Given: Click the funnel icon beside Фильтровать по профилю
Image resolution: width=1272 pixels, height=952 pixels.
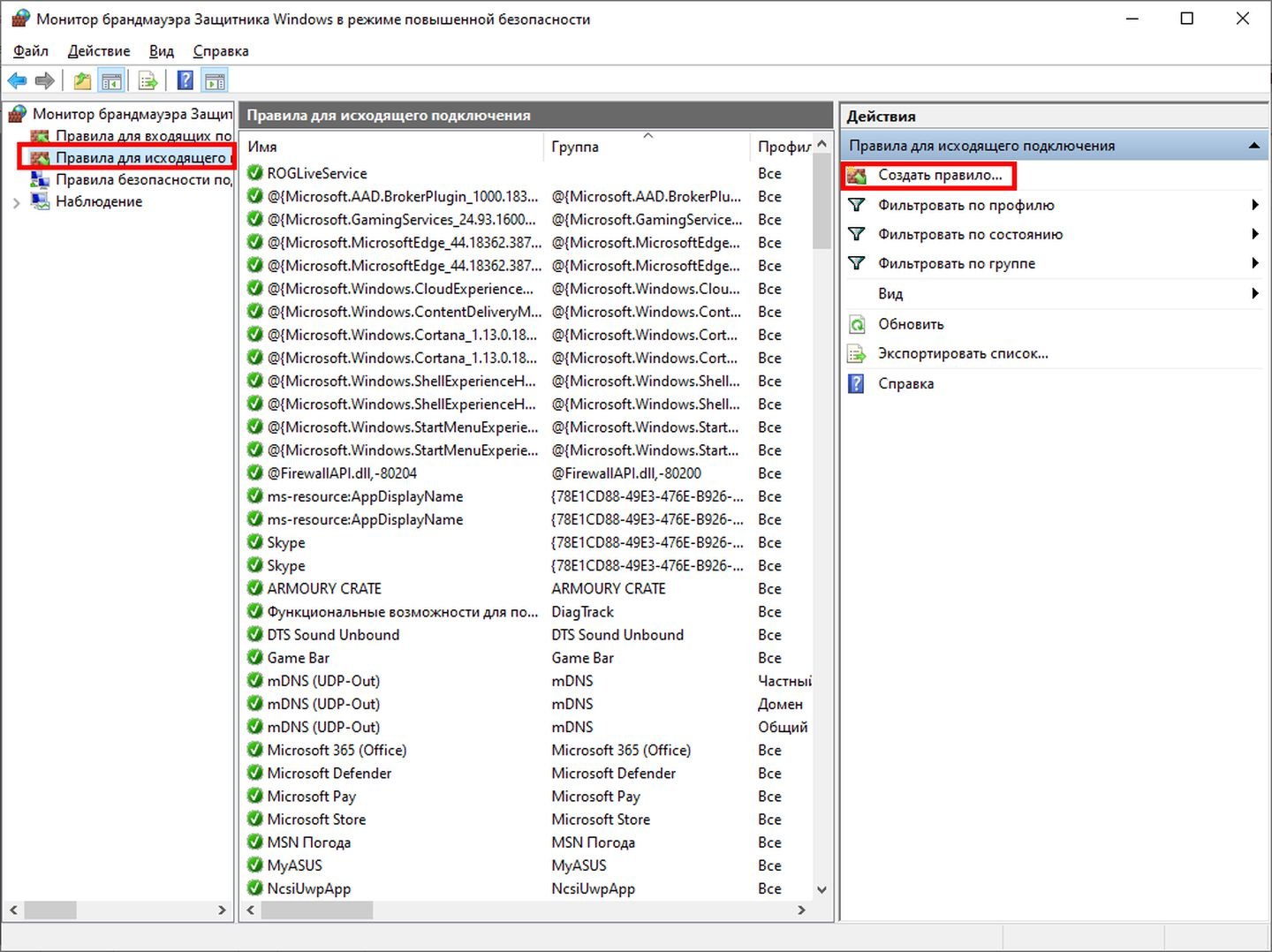Looking at the screenshot, I should 856,205.
